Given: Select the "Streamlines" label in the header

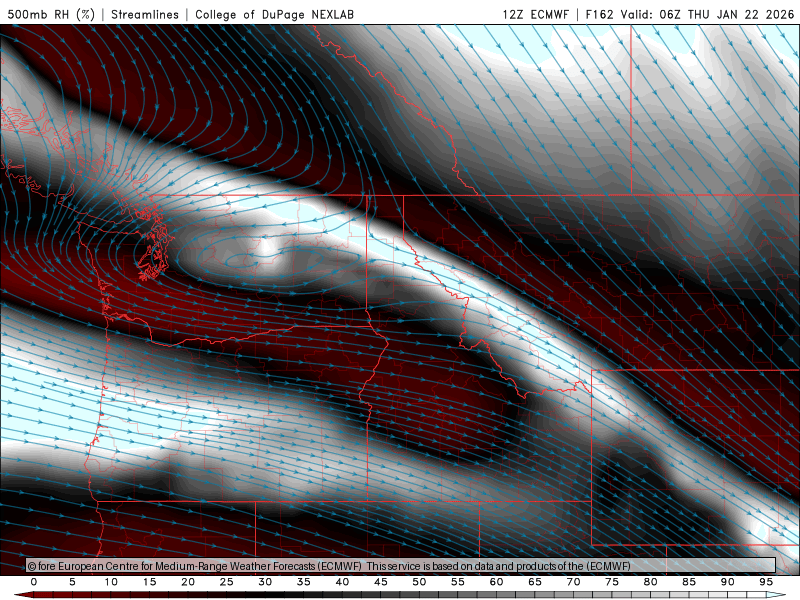Looking at the screenshot, I should tap(145, 14).
